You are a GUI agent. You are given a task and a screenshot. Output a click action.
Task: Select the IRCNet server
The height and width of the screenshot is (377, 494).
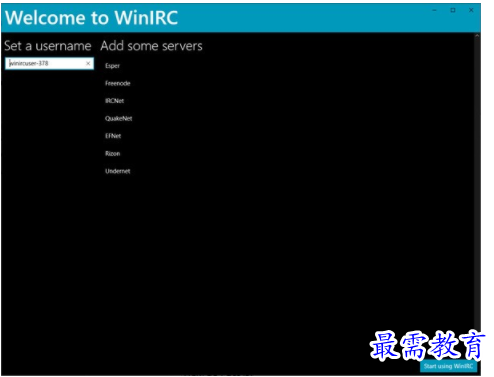pyautogui.click(x=115, y=101)
